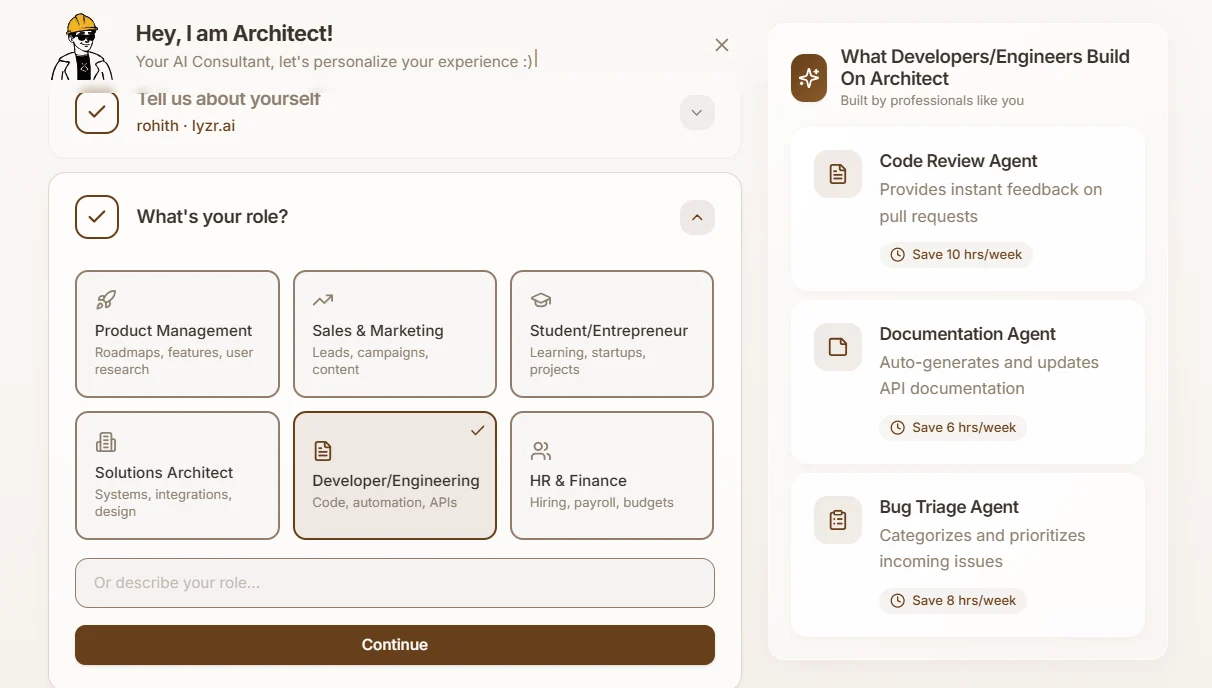The width and height of the screenshot is (1212, 688).
Task: Click the graduation cap icon on Student/Entrepreneur
Action: pyautogui.click(x=541, y=300)
